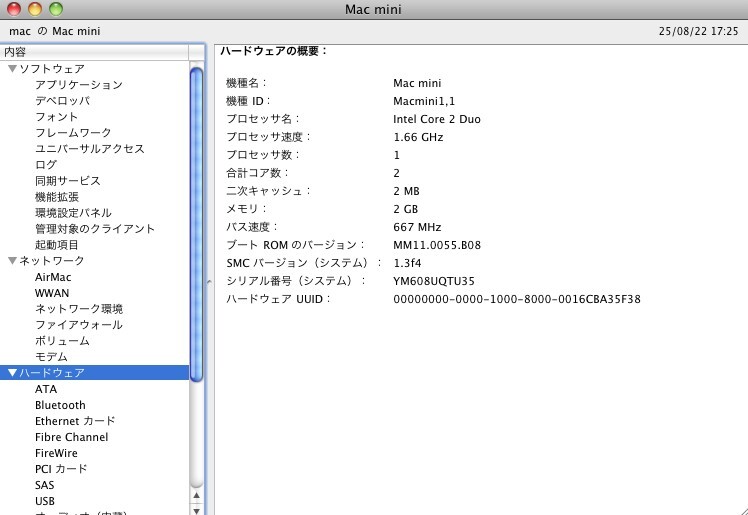Select モデム in the sidebar
Viewport: 748px width, 515px height.
pyautogui.click(x=51, y=357)
